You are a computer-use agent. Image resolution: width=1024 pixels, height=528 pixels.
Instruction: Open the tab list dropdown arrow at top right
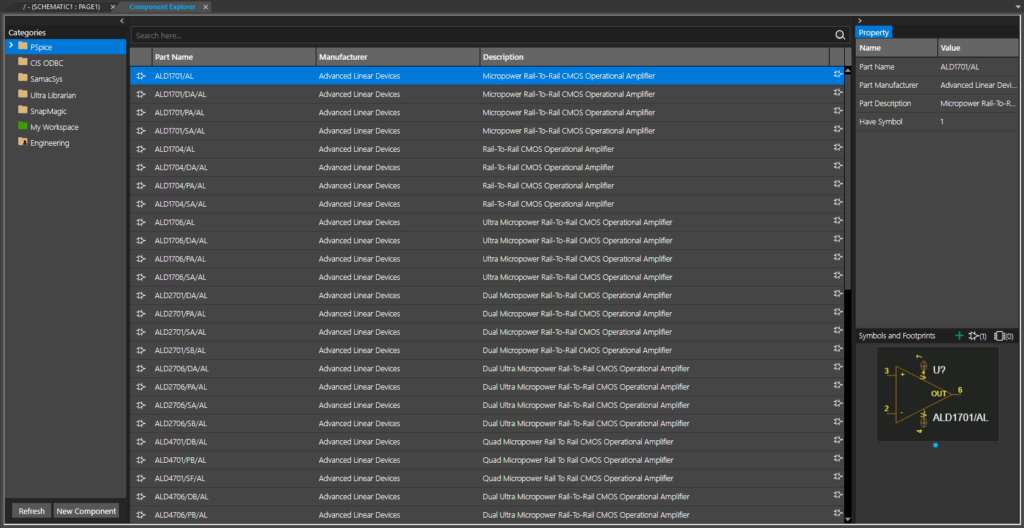pyautogui.click(x=1016, y=7)
